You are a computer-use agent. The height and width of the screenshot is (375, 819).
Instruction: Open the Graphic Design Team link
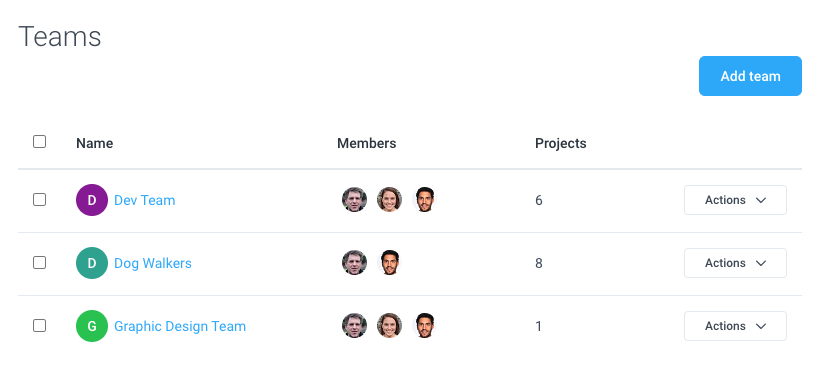pyautogui.click(x=180, y=326)
